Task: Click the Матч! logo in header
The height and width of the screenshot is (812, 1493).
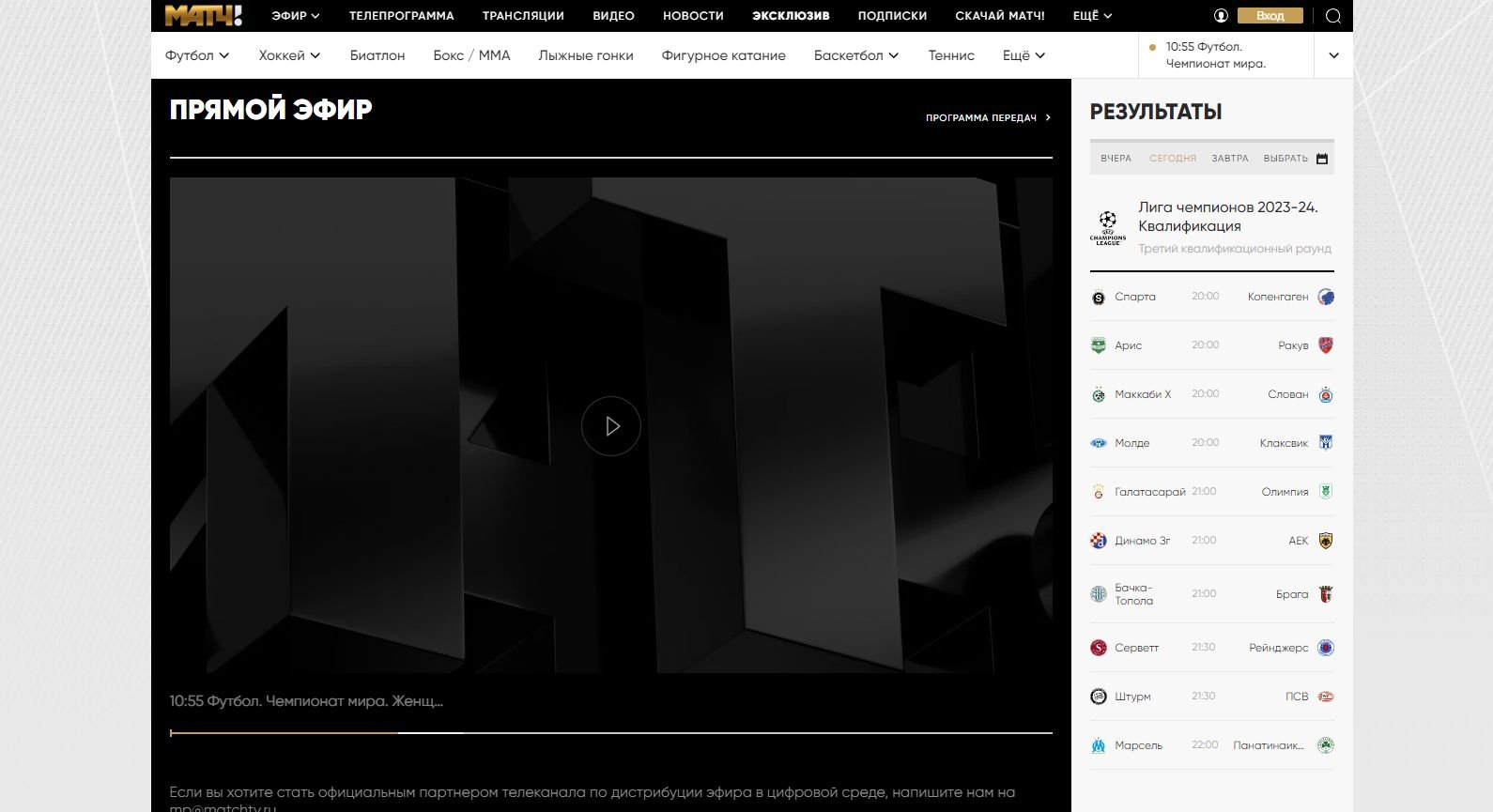Action: click(203, 16)
